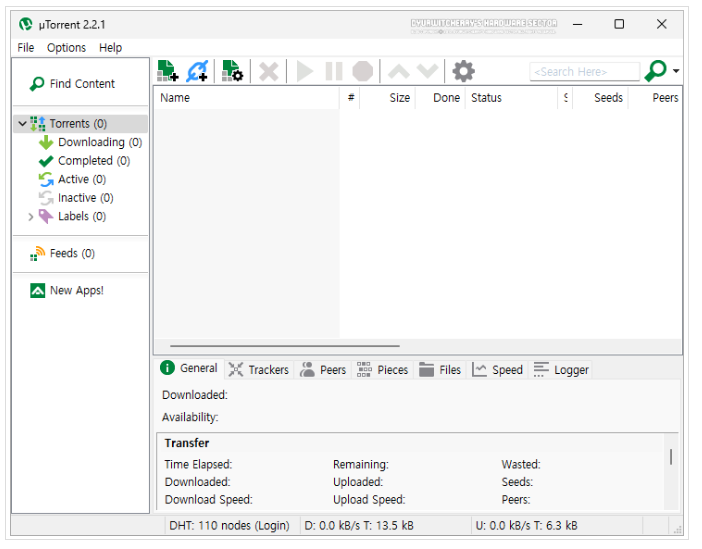Click the horizontal scrollbar in torrent list
The width and height of the screenshot is (702, 549).
pyautogui.click(x=285, y=346)
